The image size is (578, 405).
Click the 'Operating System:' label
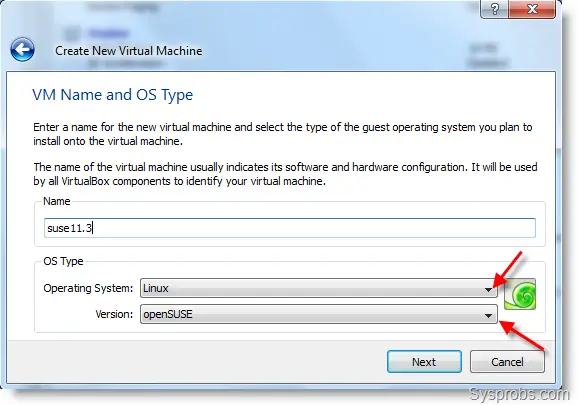[88, 288]
